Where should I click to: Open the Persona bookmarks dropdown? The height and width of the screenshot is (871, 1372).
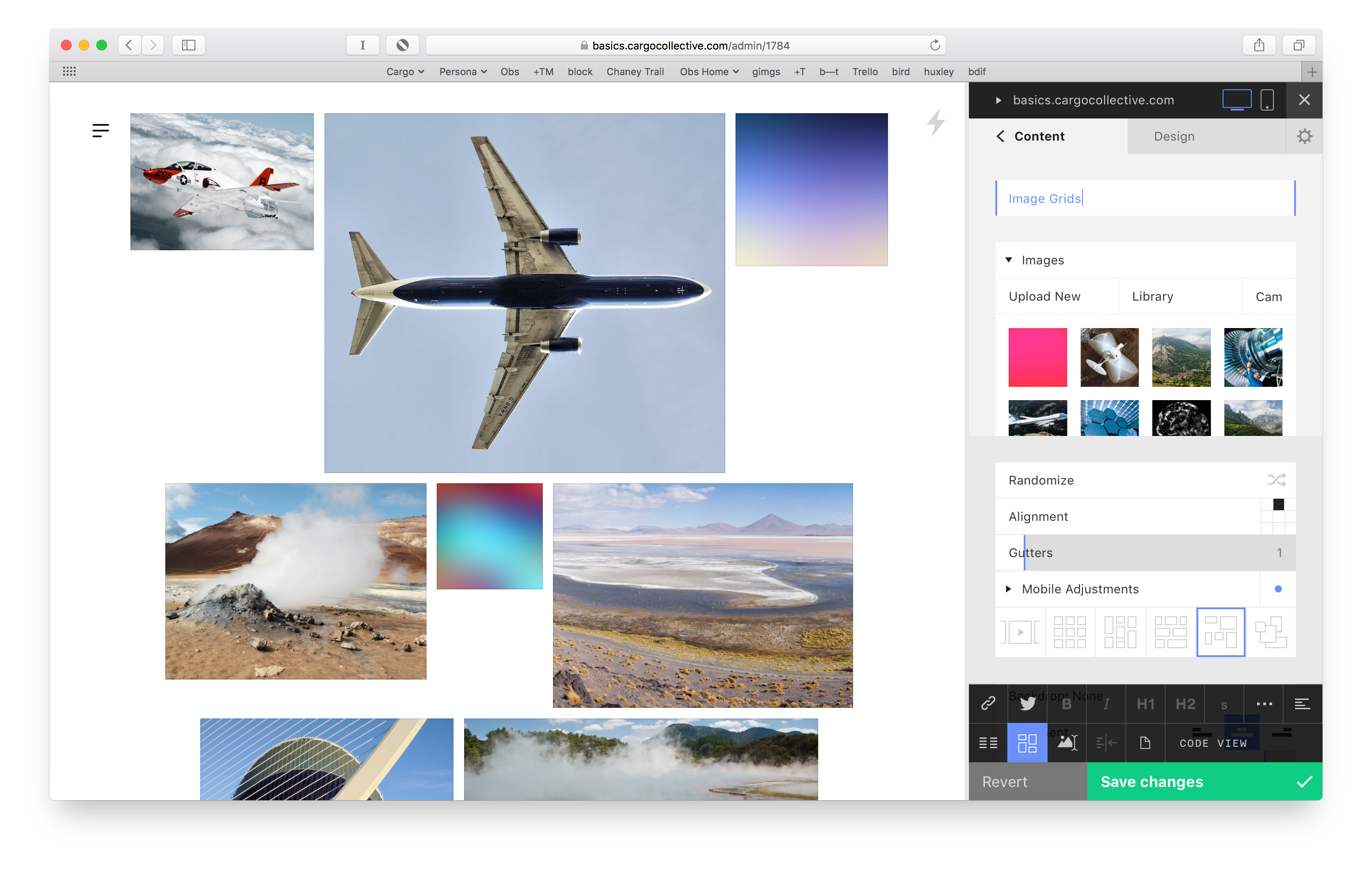coord(462,71)
